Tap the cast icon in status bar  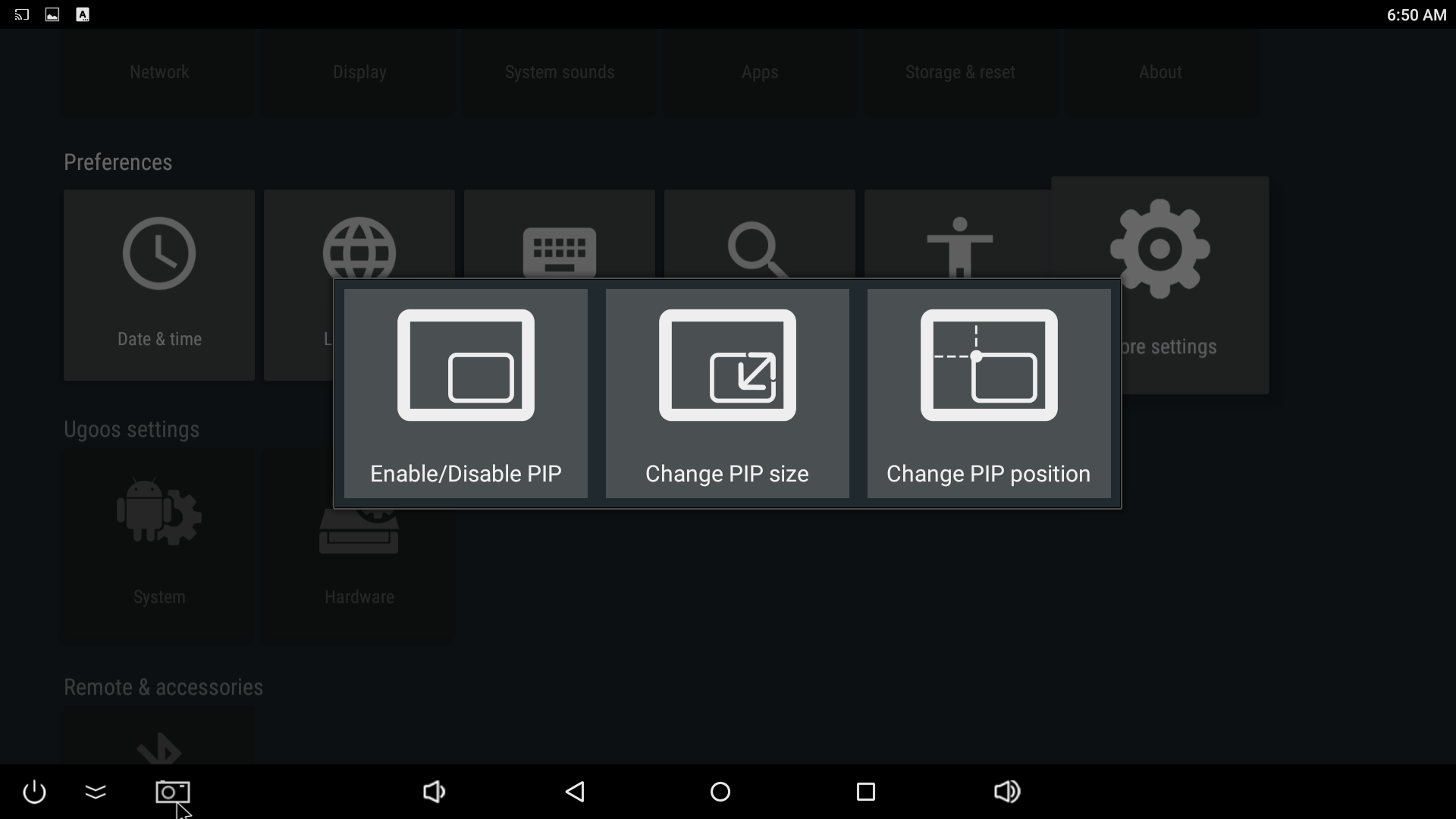point(22,14)
